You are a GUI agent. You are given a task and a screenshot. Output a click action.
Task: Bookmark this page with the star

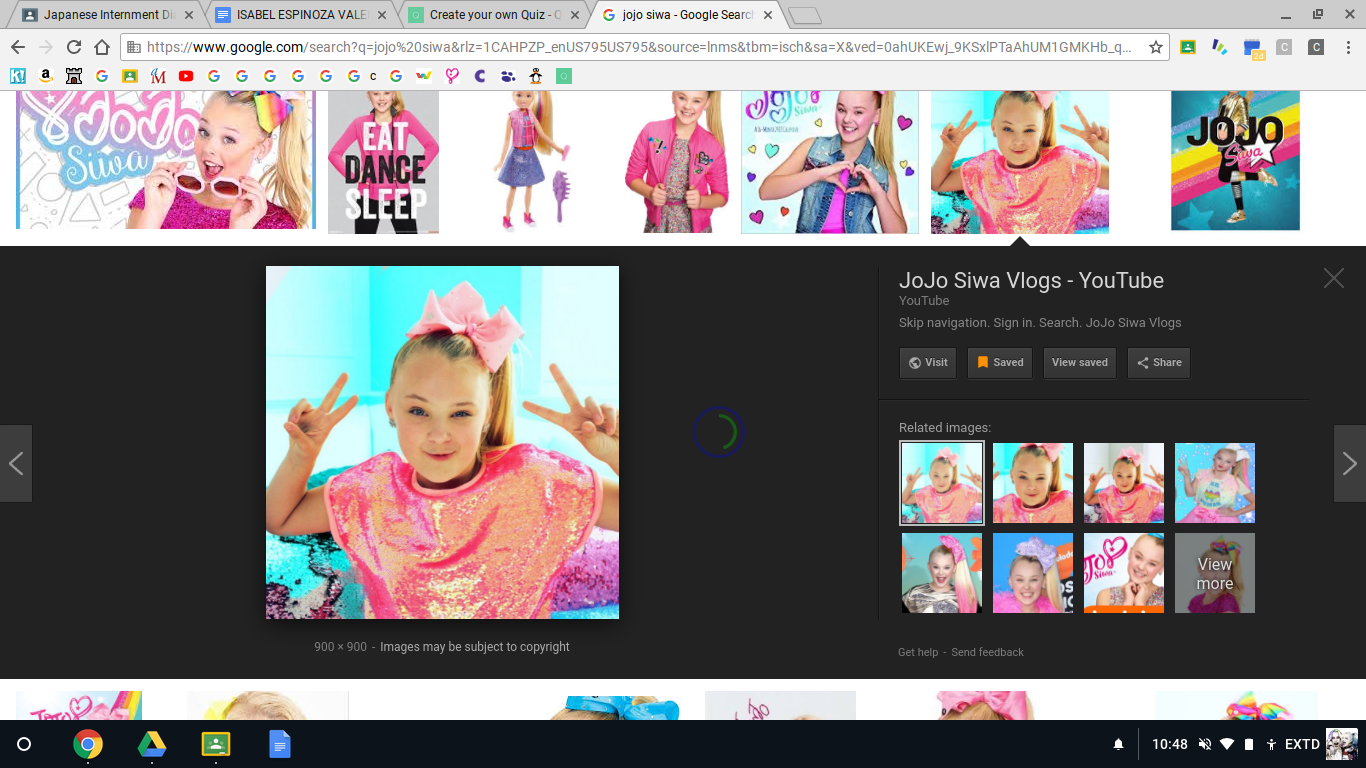tap(1155, 47)
